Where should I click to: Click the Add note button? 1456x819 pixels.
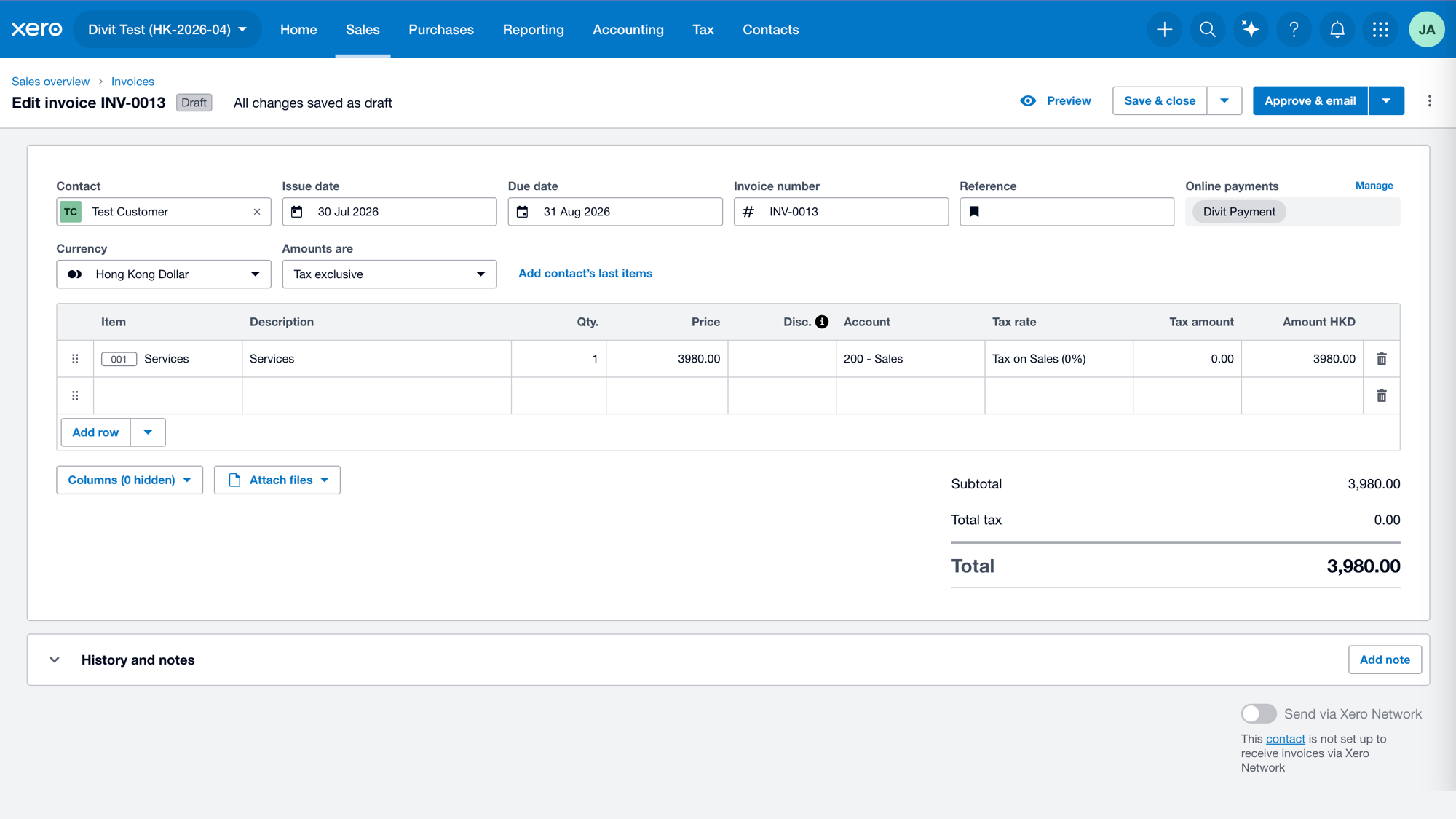click(1385, 660)
